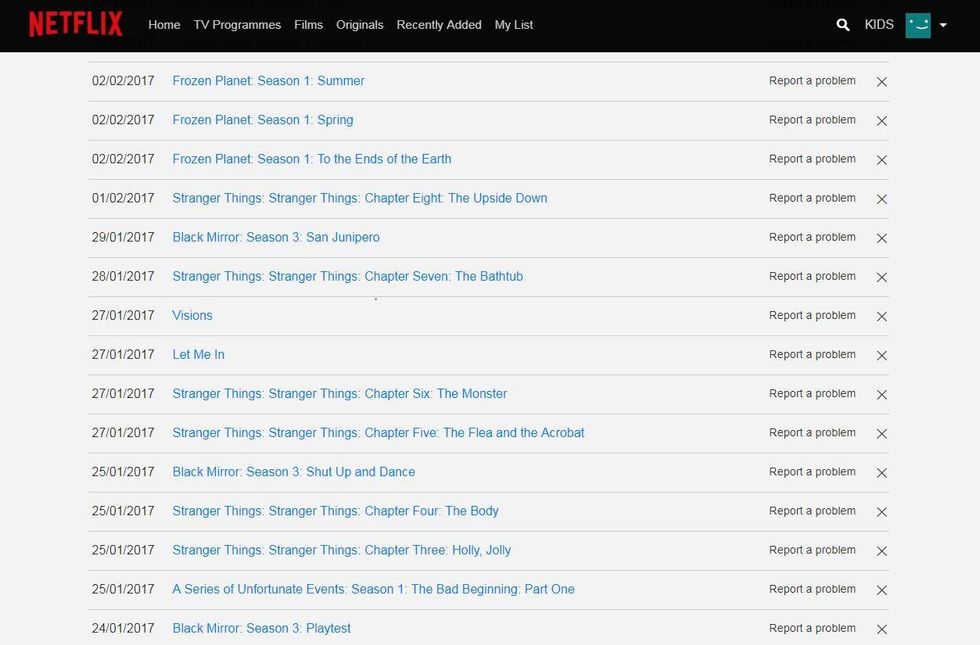
Task: Report a problem for Visions
Action: coord(812,315)
